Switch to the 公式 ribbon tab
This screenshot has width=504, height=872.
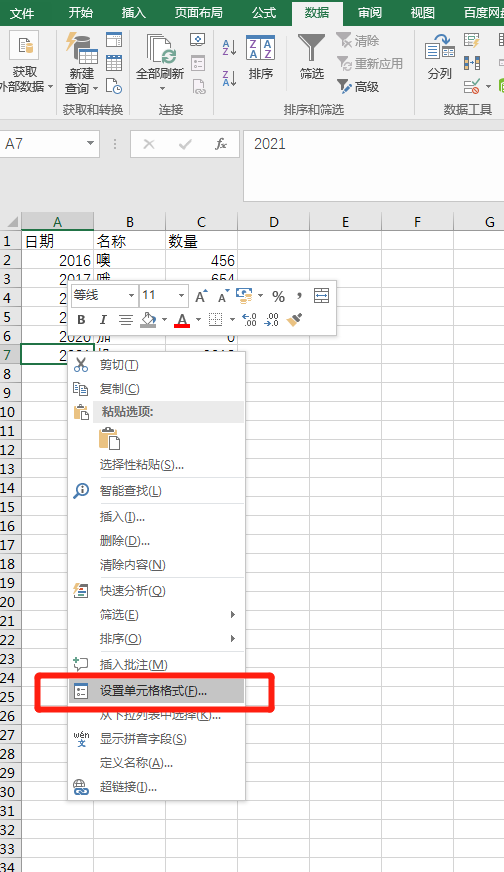point(264,13)
